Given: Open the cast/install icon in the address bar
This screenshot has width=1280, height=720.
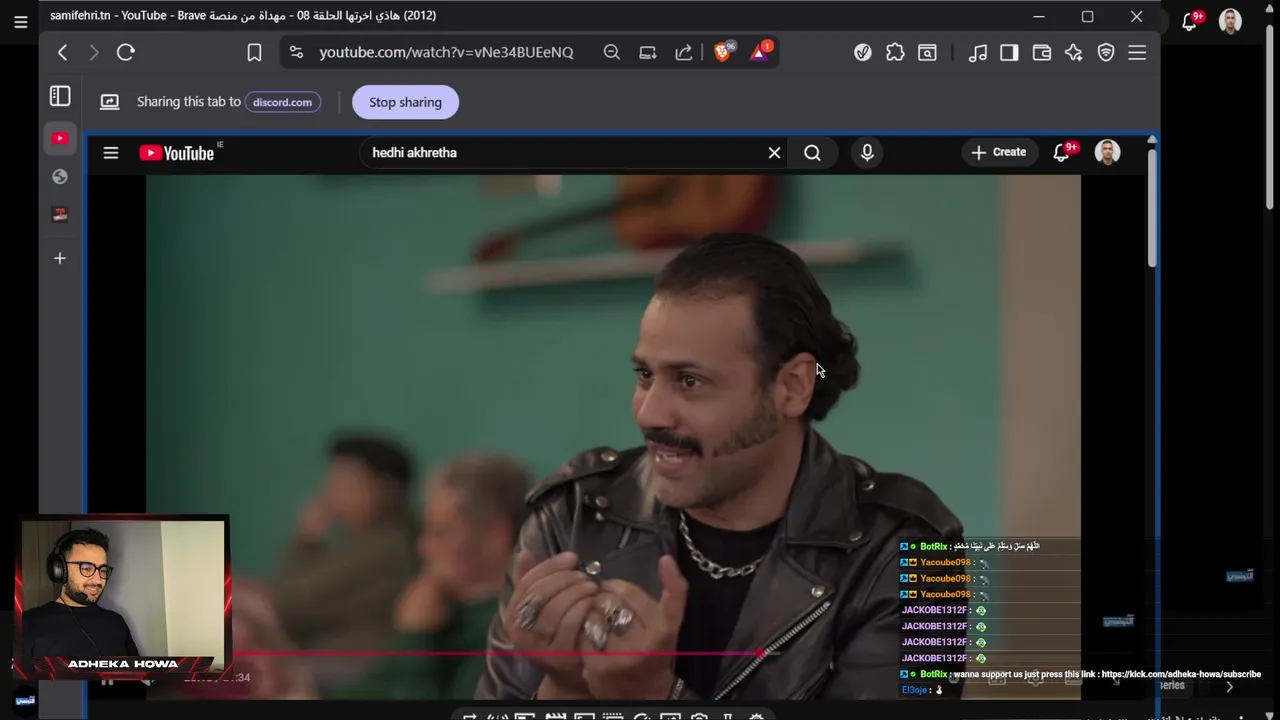Looking at the screenshot, I should point(648,52).
